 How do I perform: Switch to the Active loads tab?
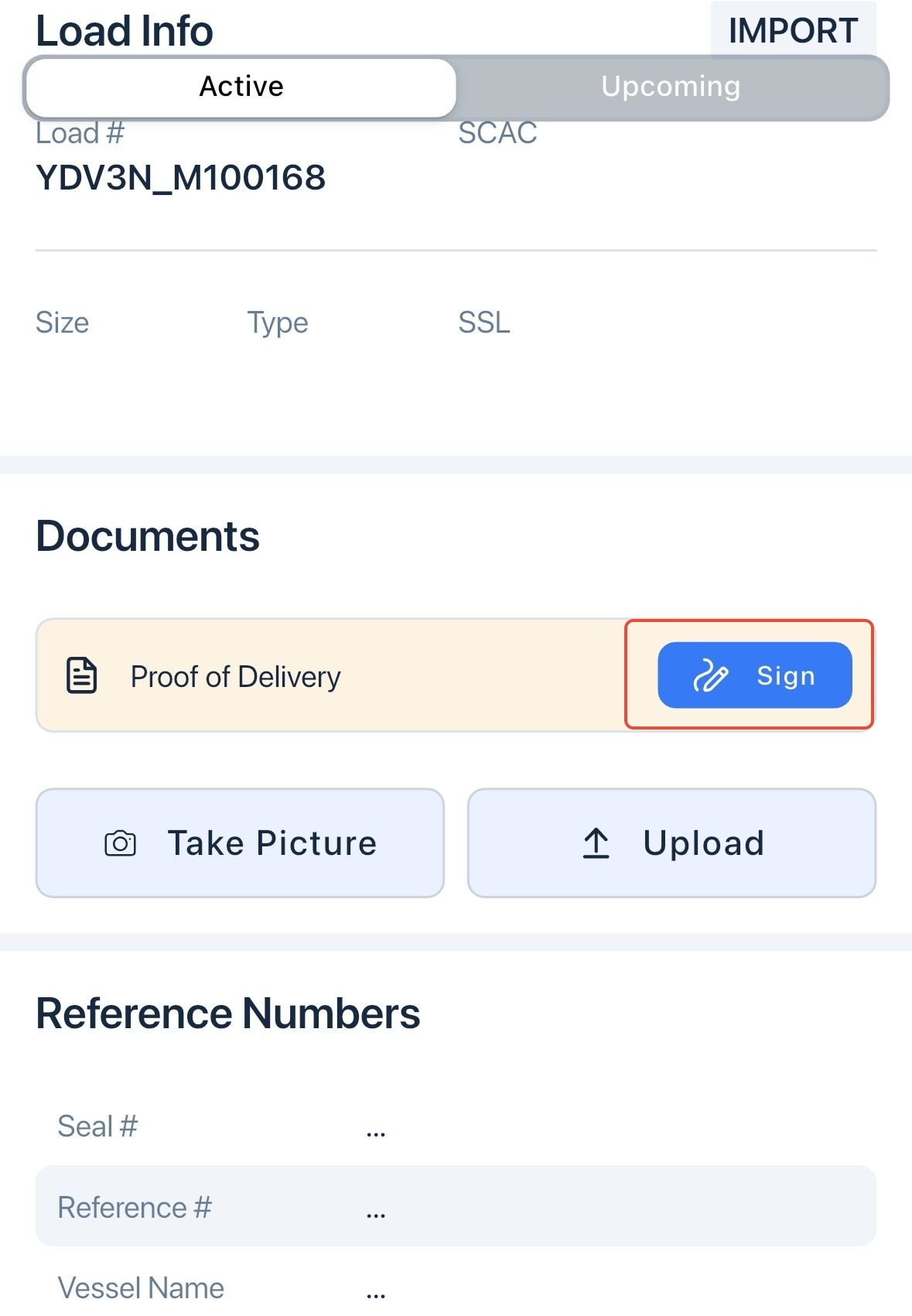coord(241,87)
